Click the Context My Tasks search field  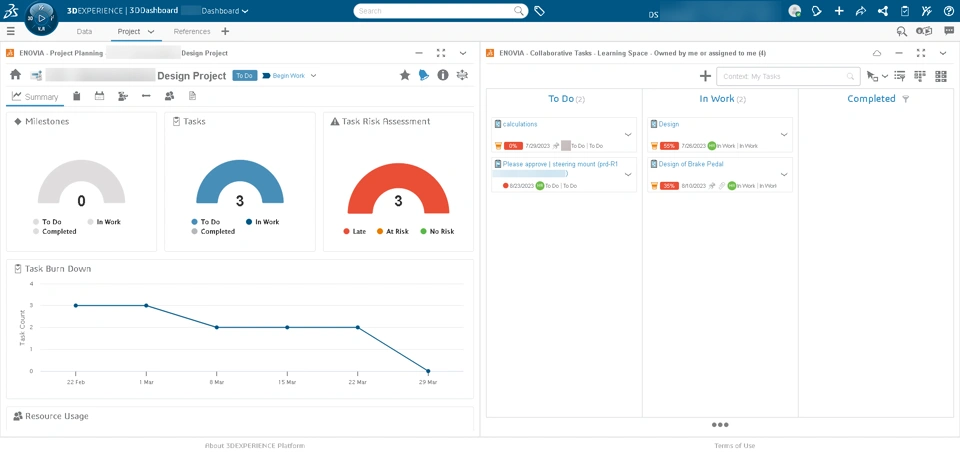[x=788, y=77]
